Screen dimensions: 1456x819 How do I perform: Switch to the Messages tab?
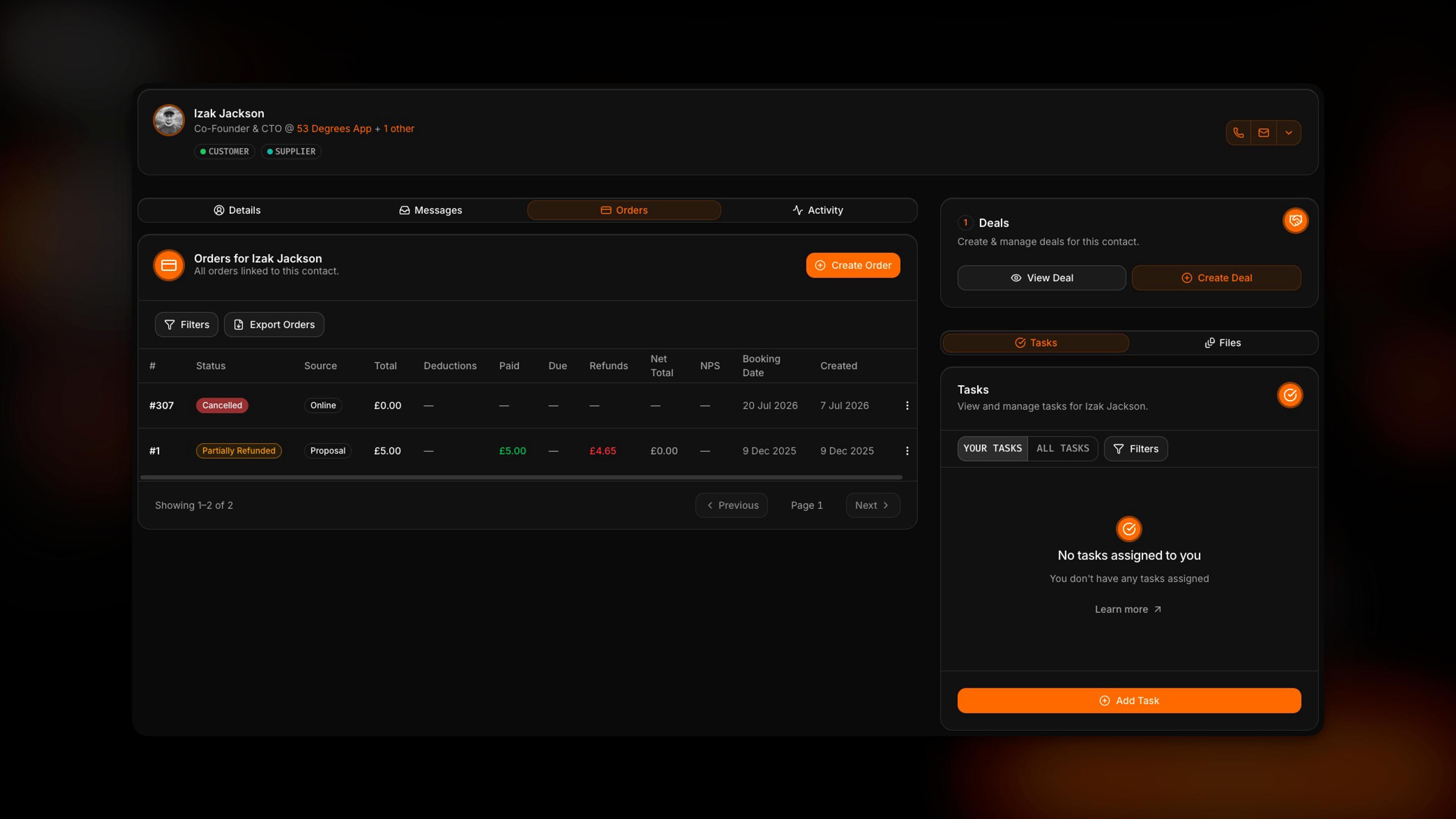[431, 211]
